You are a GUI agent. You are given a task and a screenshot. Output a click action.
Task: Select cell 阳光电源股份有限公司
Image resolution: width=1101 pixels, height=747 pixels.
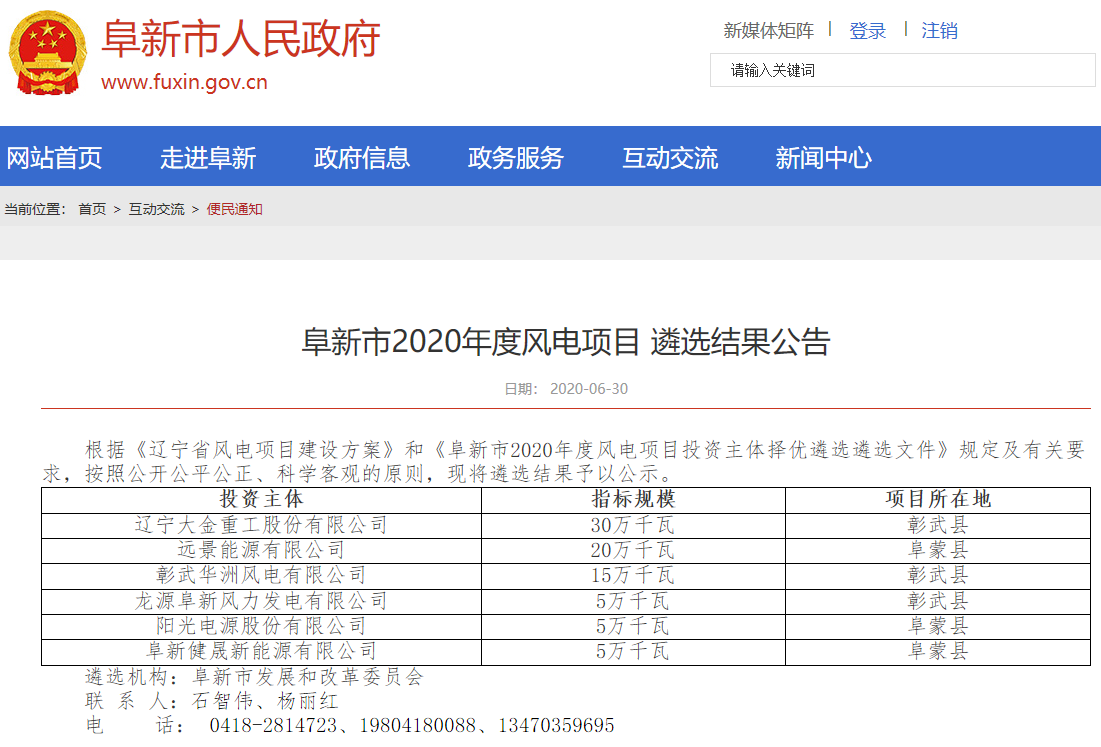click(261, 626)
